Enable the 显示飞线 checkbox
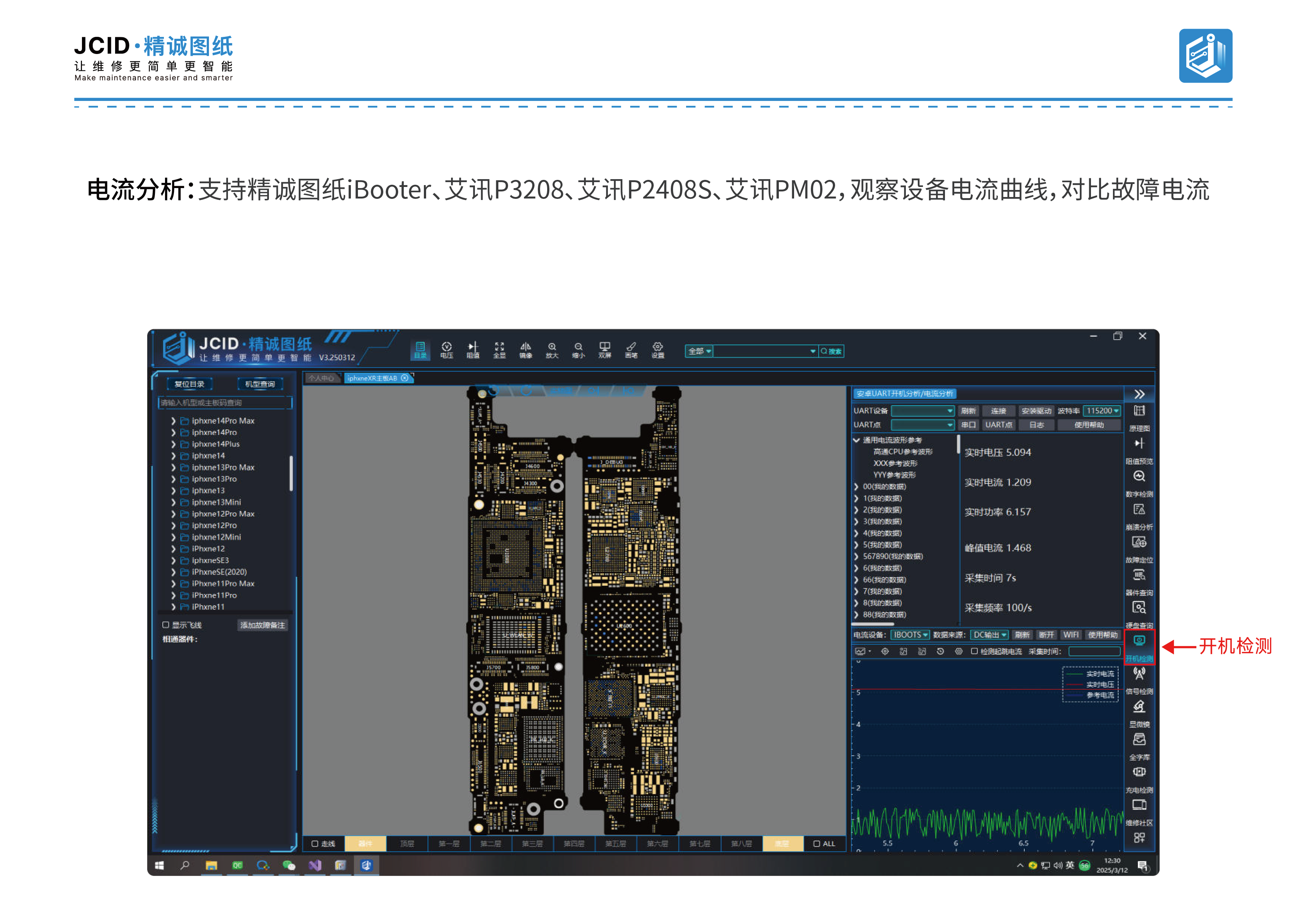1307x924 pixels. 166,625
